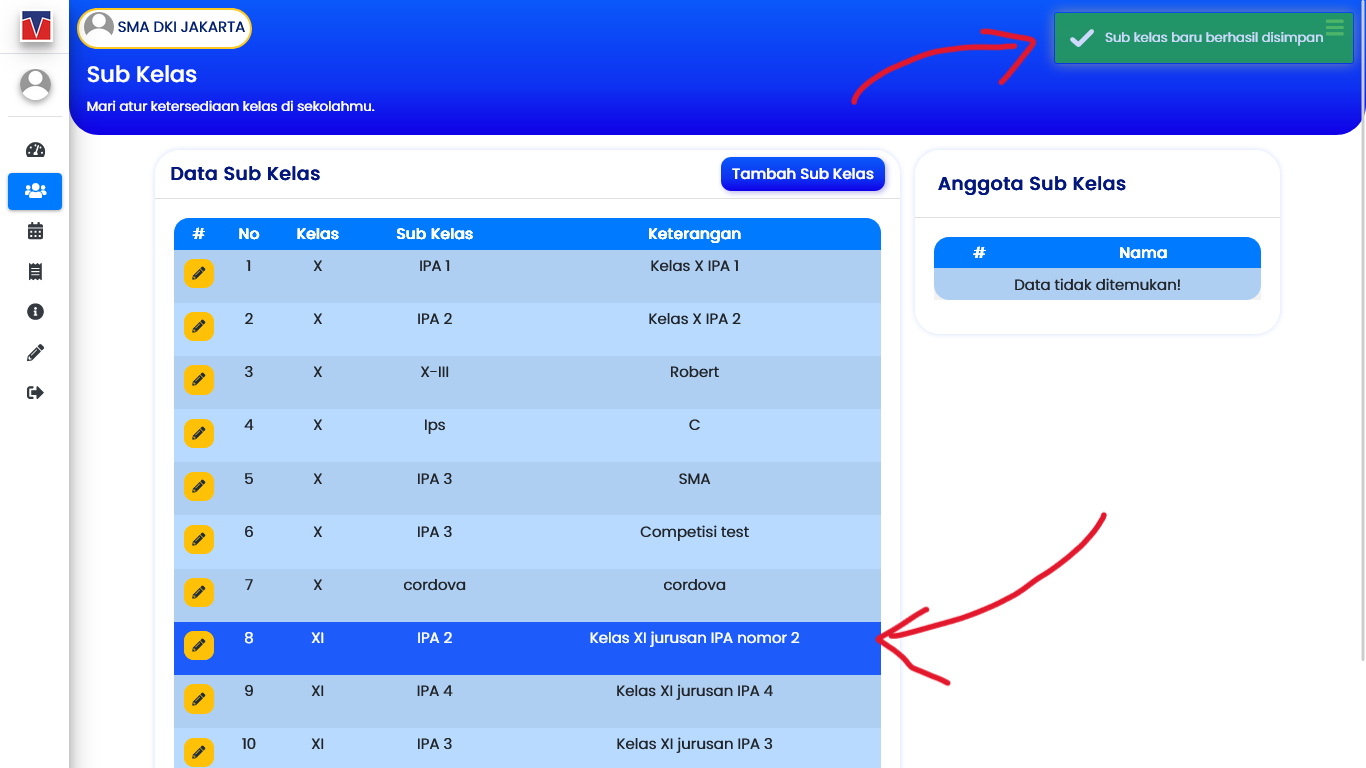Click the user avatar in sidebar
The image size is (1366, 768).
(x=35, y=85)
